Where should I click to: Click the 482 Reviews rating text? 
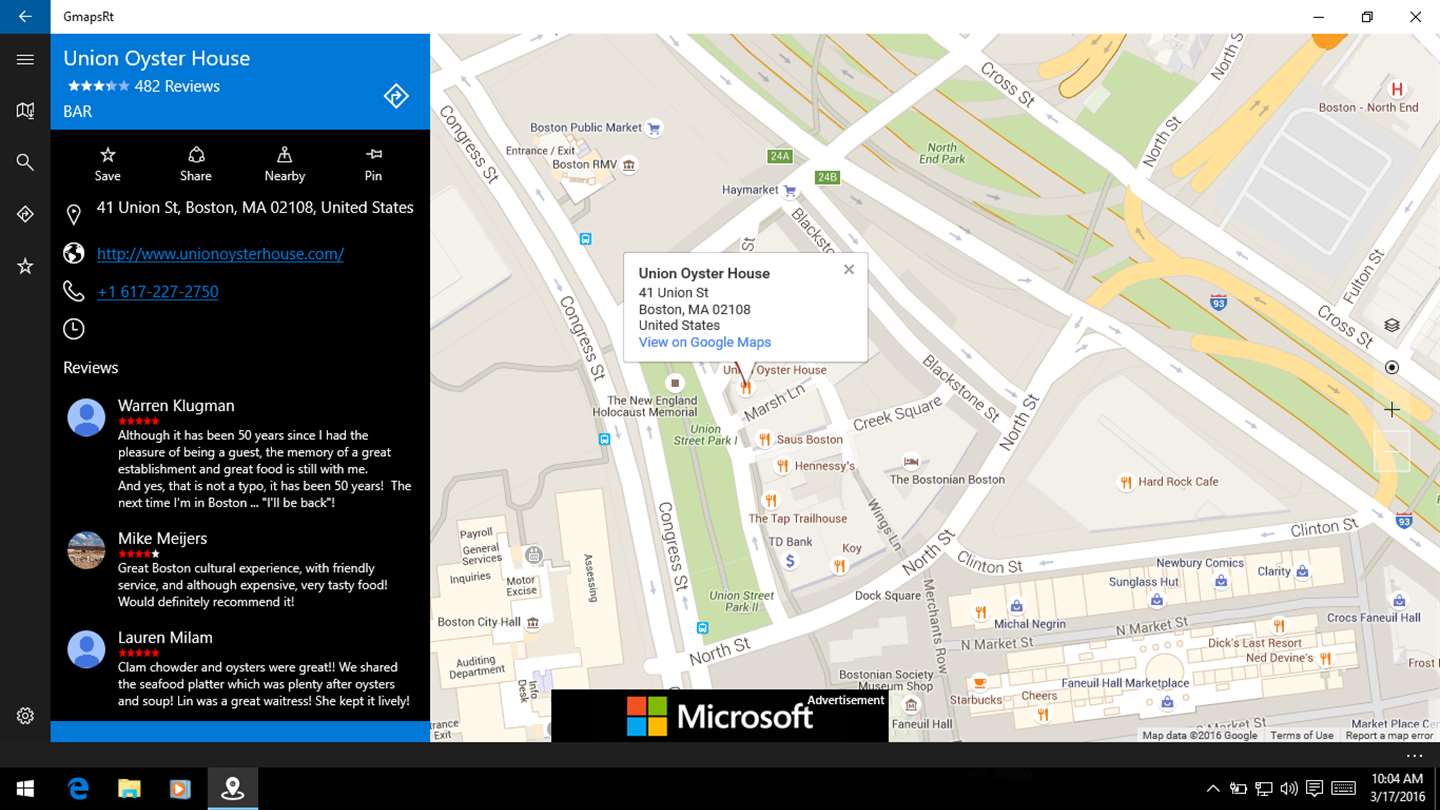177,86
